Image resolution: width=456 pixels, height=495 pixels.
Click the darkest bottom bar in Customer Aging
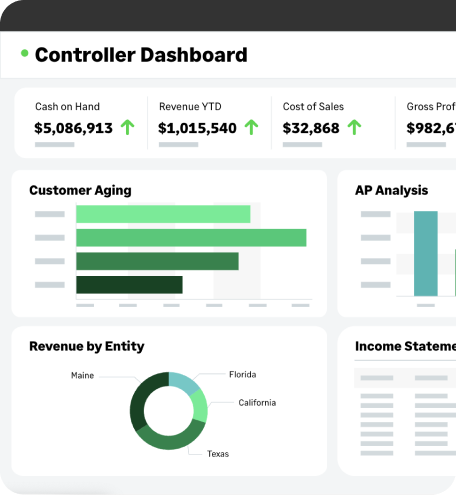pyautogui.click(x=129, y=285)
